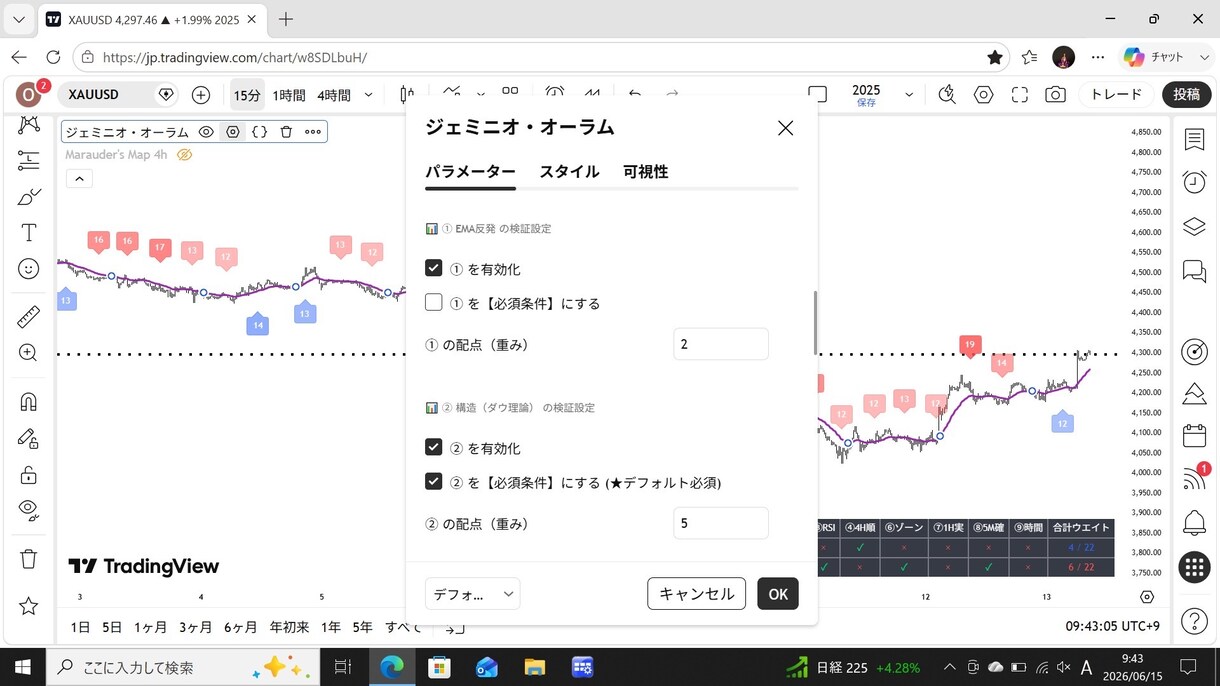Click the キャンセル button
Viewport: 1220px width, 686px height.
click(696, 594)
